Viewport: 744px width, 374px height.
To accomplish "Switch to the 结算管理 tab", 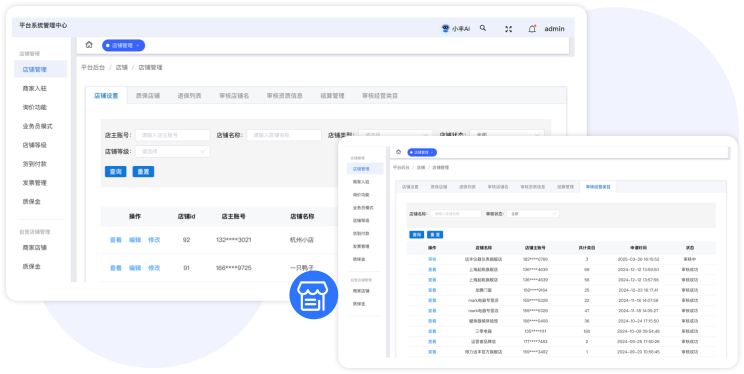I will click(x=332, y=95).
